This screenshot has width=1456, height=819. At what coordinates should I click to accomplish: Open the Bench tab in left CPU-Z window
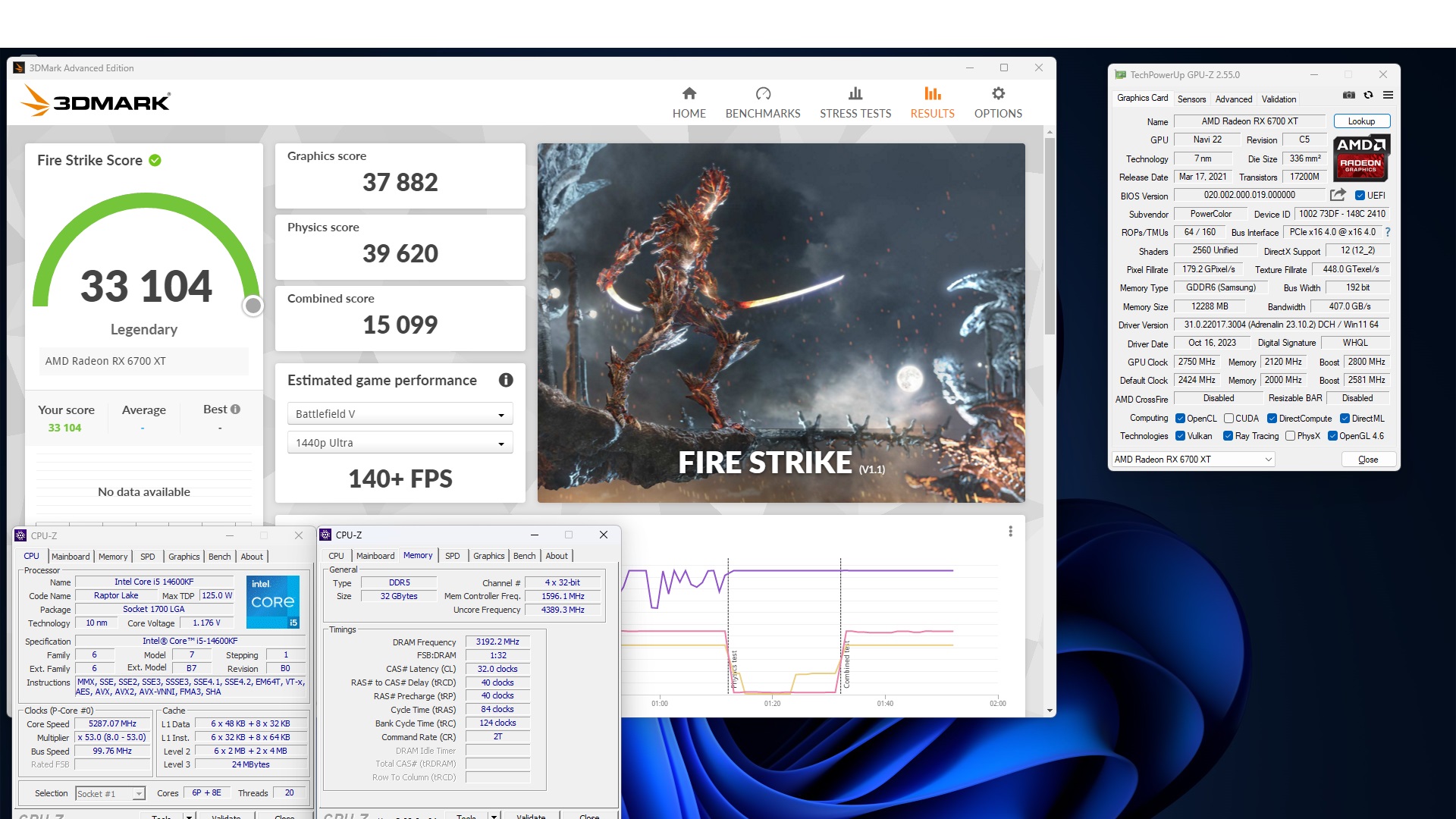point(219,557)
